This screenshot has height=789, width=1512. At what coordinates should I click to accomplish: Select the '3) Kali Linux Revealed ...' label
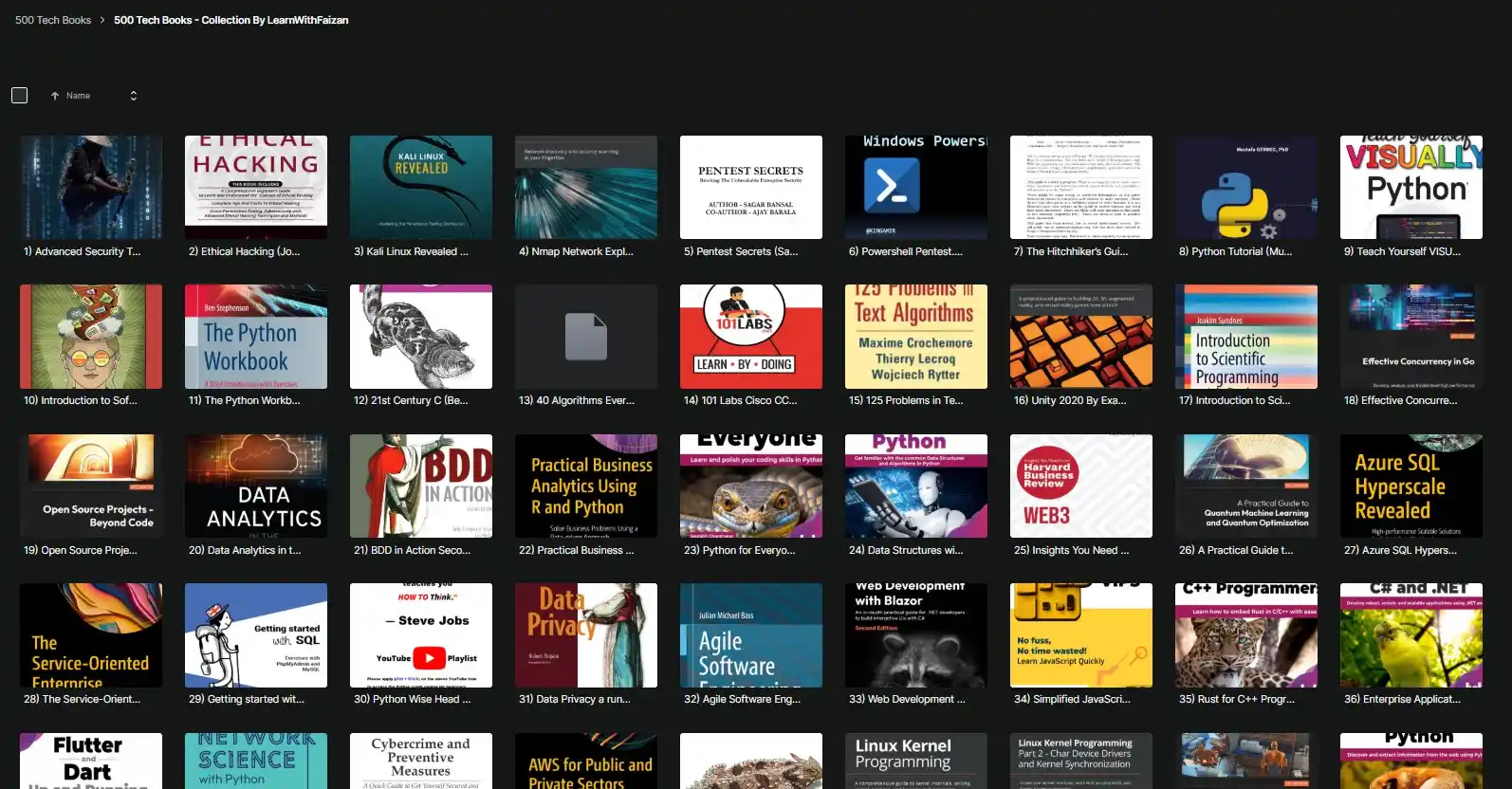[x=411, y=252]
